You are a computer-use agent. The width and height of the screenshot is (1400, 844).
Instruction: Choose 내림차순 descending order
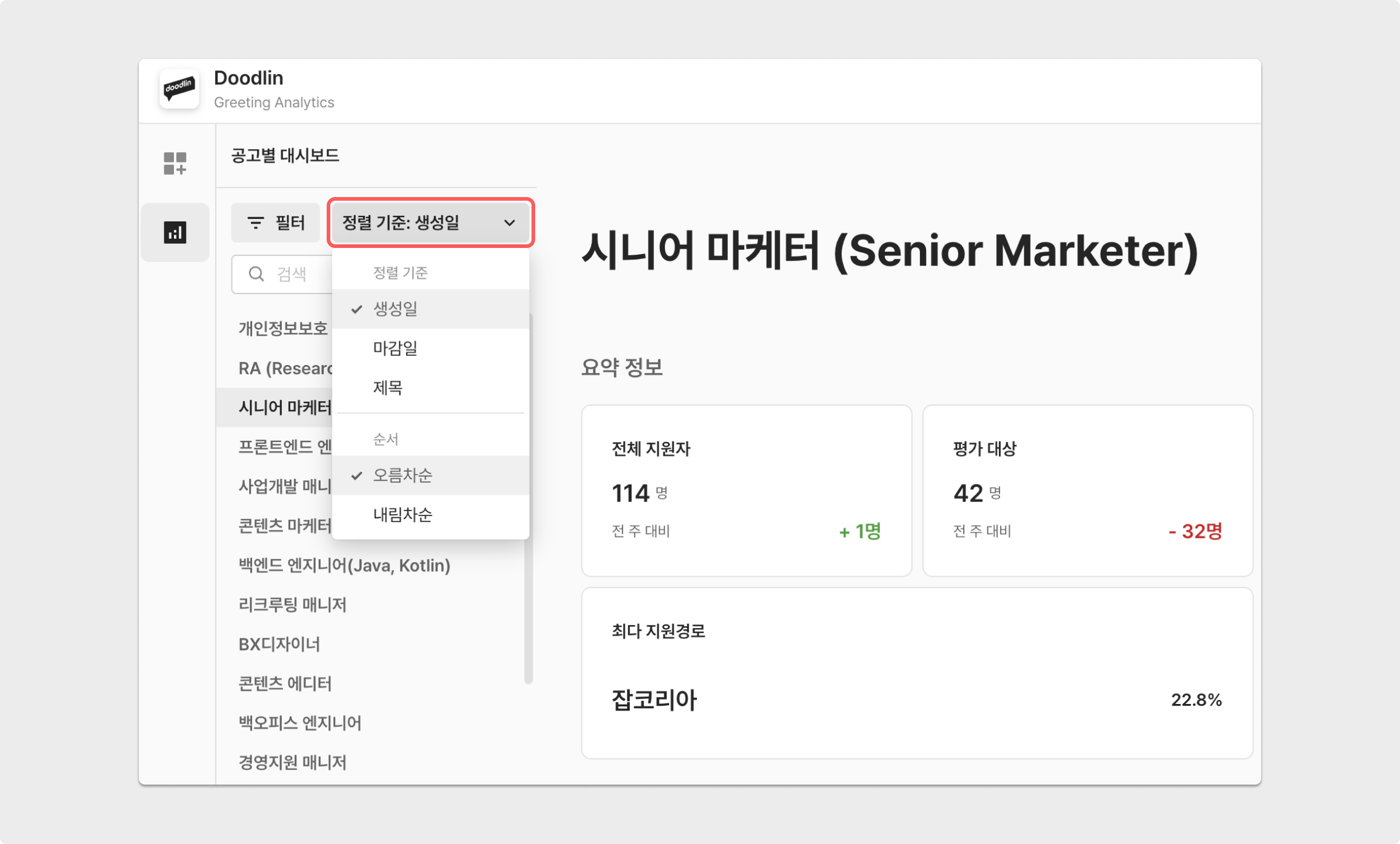[402, 515]
